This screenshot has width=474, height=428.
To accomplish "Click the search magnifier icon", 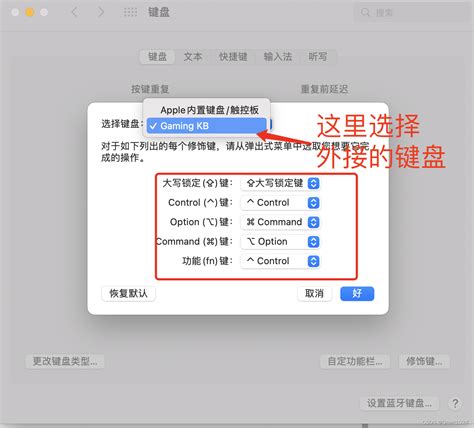I will point(365,13).
